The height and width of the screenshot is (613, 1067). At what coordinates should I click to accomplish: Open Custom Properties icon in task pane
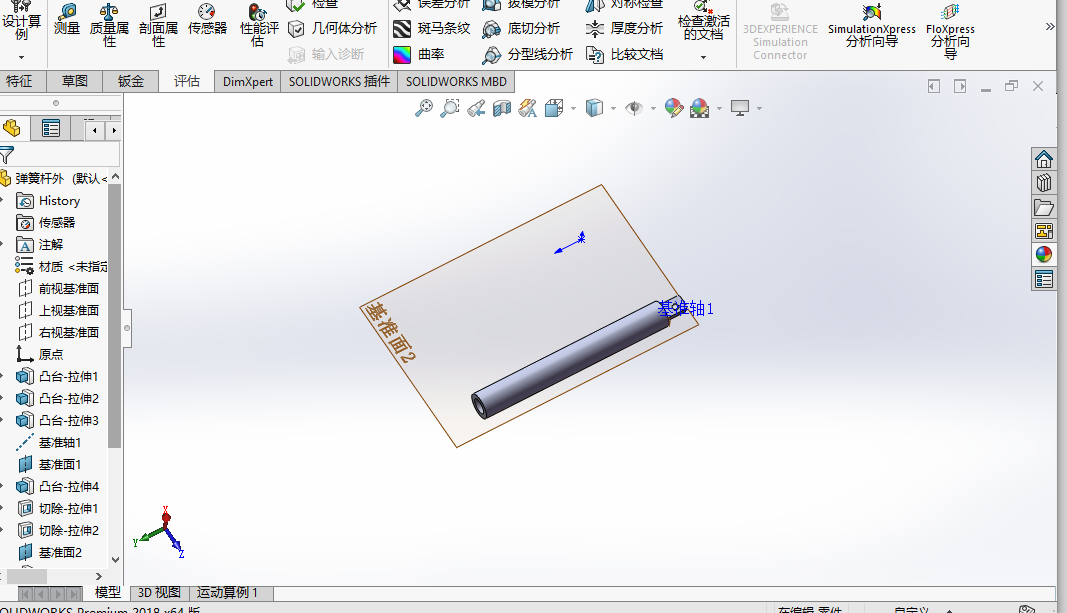(x=1043, y=279)
